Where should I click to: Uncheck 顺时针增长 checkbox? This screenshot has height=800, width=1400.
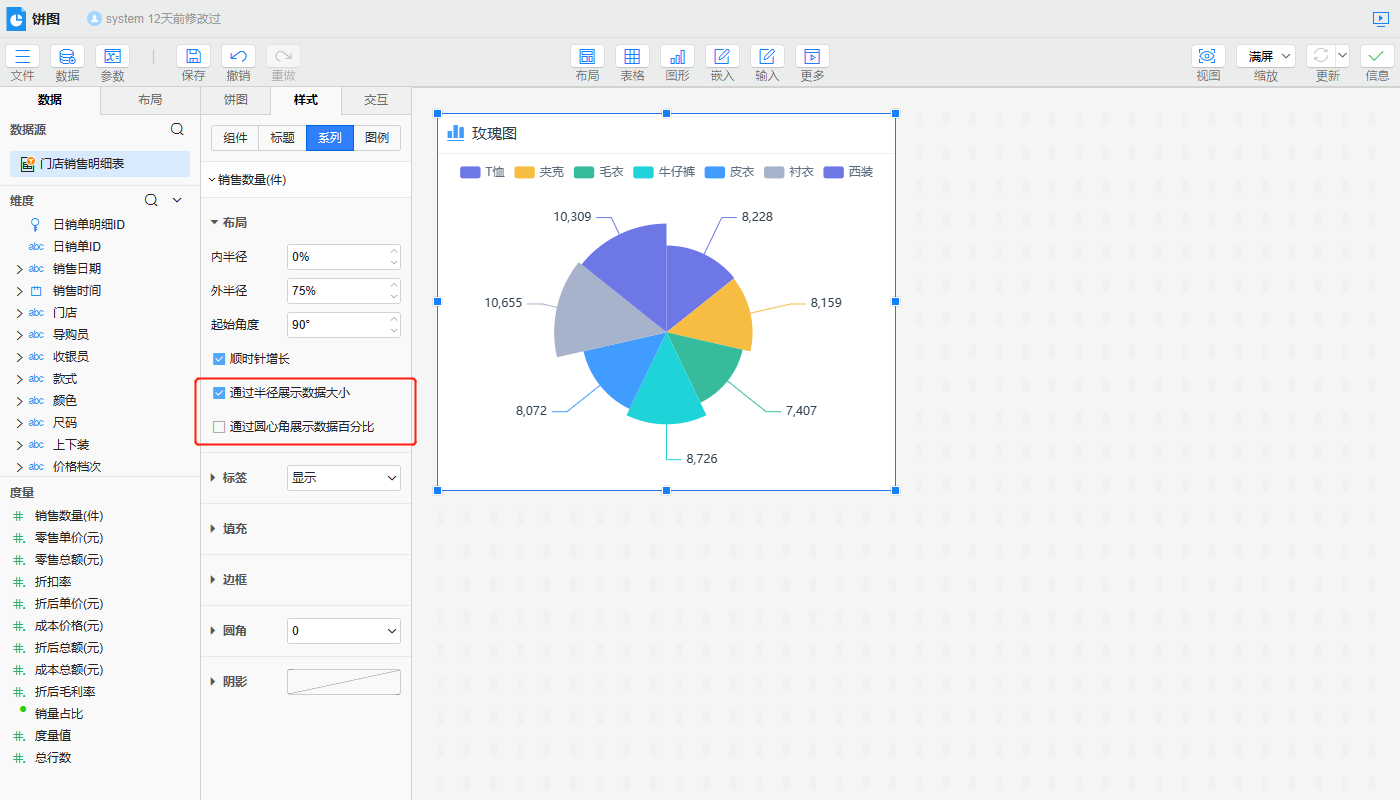click(219, 359)
